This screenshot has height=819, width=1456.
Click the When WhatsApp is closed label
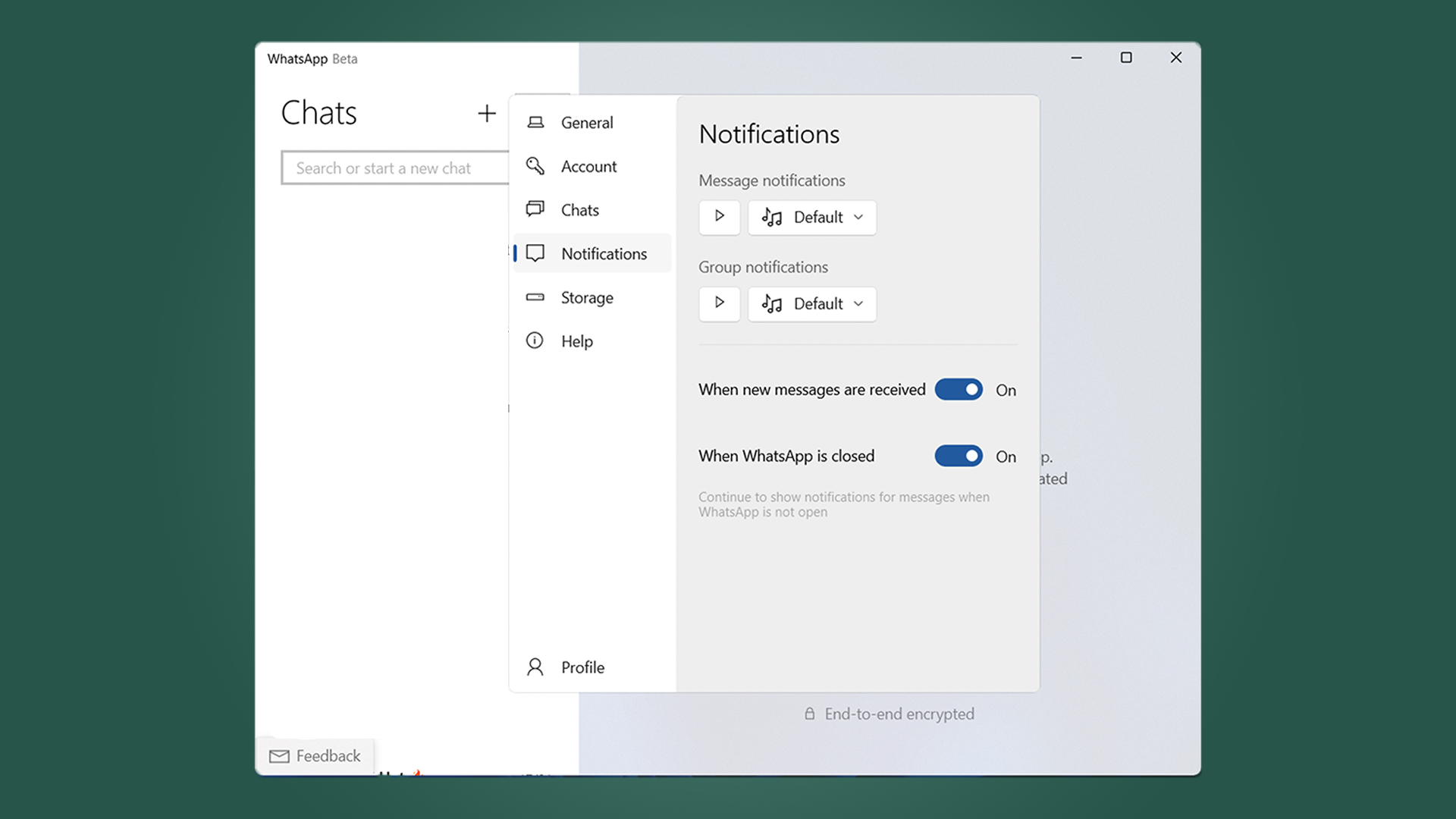click(x=786, y=456)
